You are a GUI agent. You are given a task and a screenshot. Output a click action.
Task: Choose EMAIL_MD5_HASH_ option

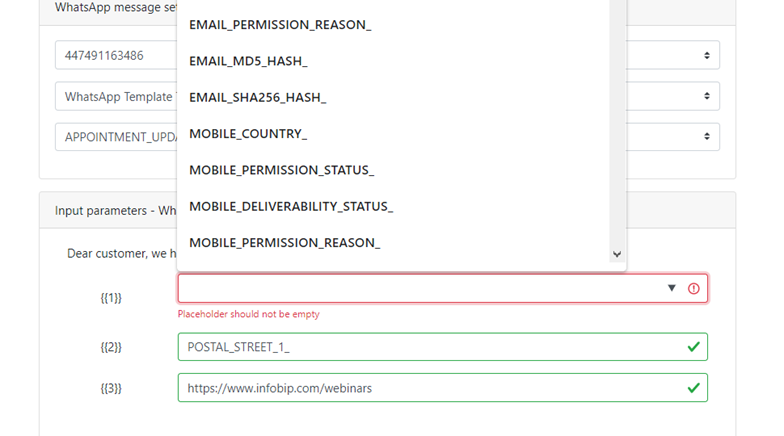(x=248, y=61)
